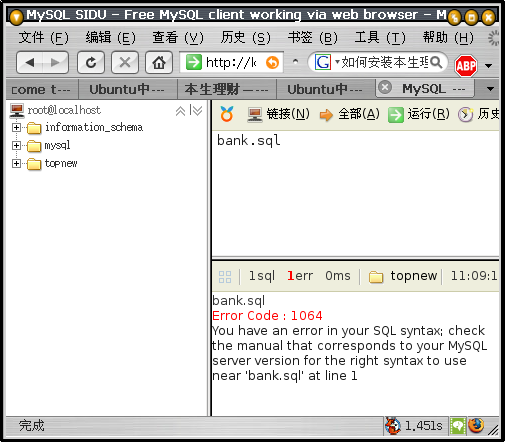Click the topnew folder in the result bar
The width and height of the screenshot is (505, 442).
403,276
